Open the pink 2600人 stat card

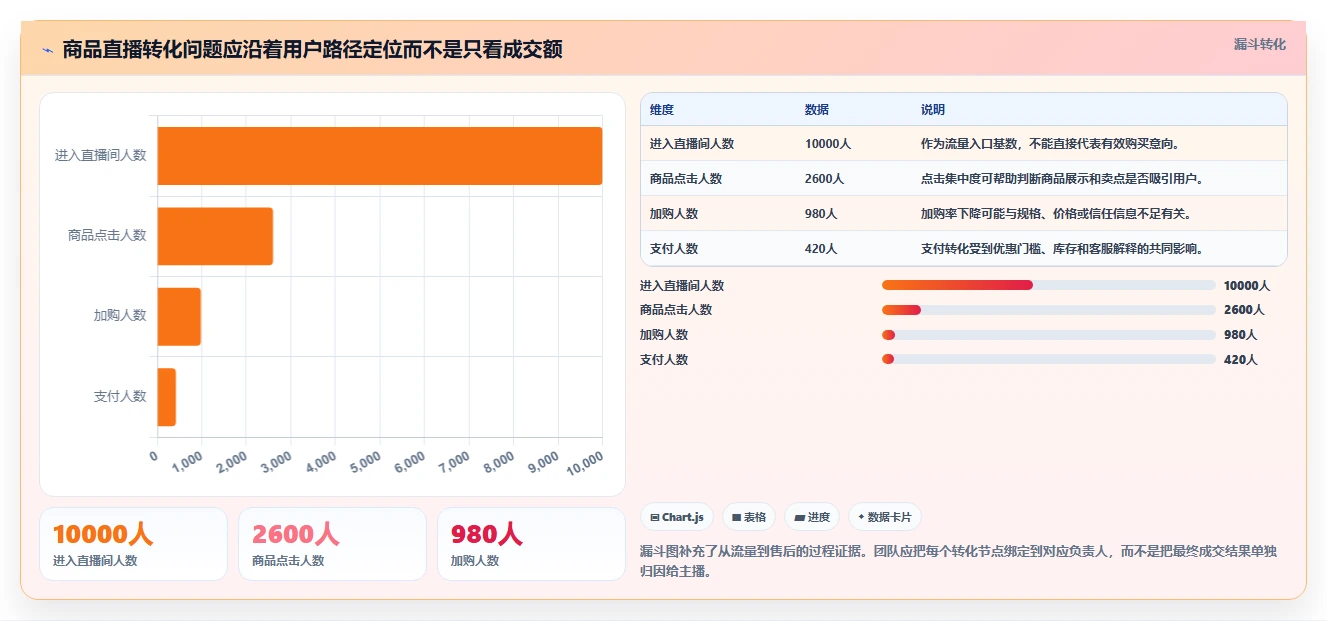[x=332, y=544]
